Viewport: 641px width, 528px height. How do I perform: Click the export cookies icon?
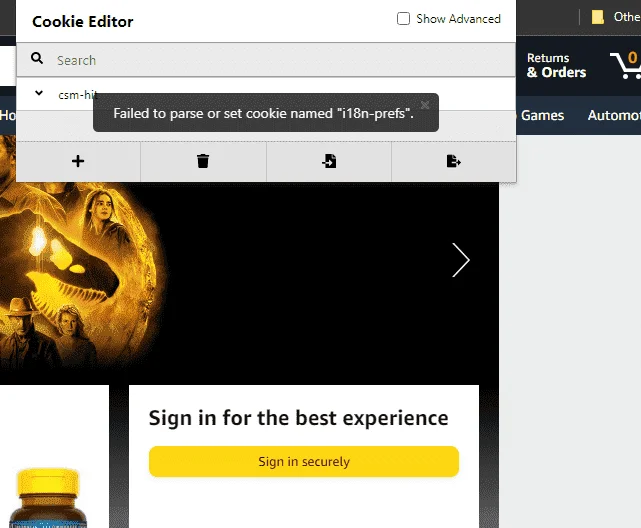point(453,161)
